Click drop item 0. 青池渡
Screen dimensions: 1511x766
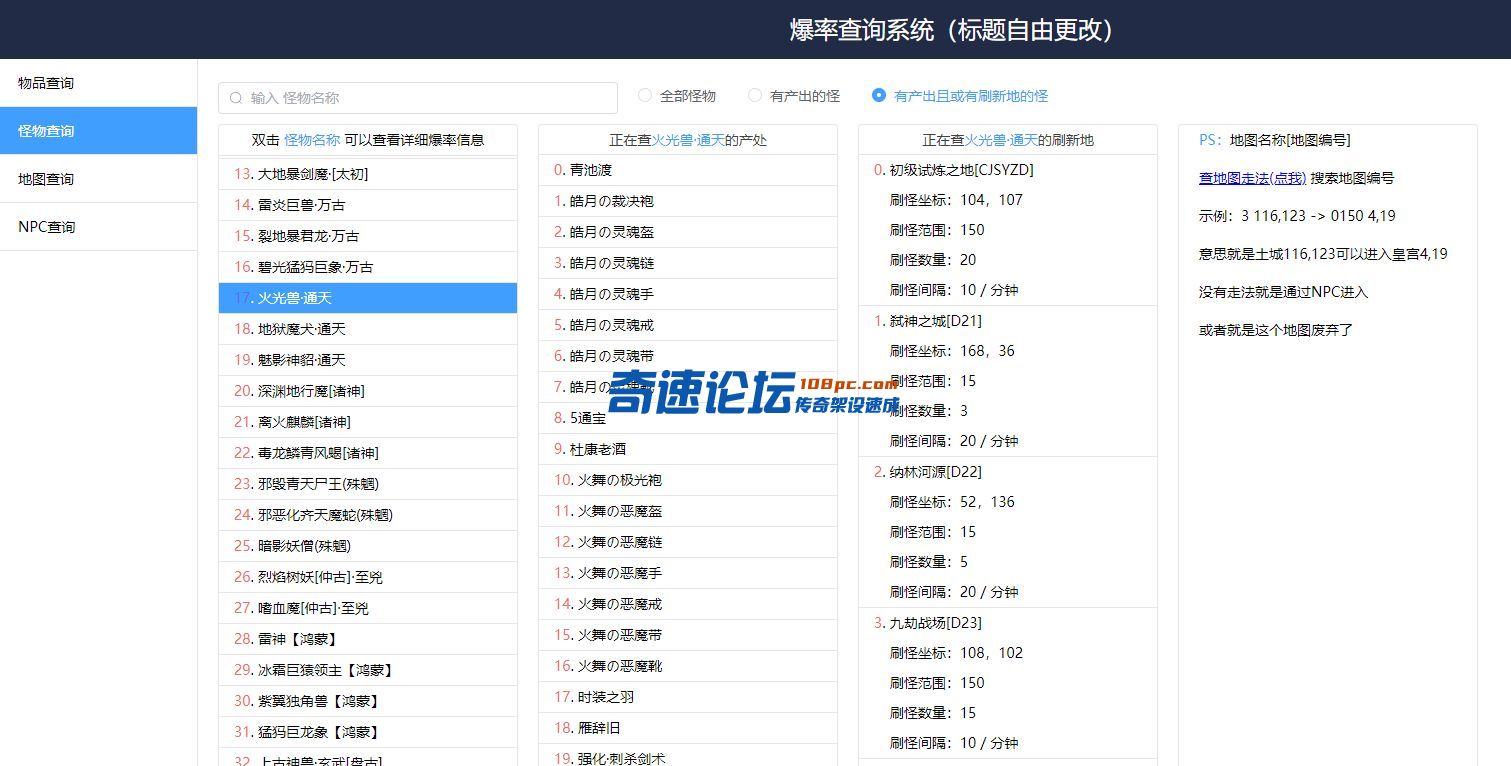(688, 170)
